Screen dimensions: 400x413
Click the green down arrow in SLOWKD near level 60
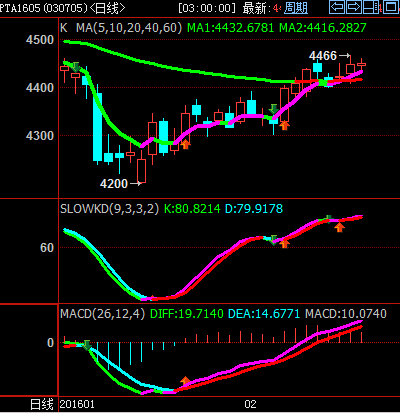[274, 240]
